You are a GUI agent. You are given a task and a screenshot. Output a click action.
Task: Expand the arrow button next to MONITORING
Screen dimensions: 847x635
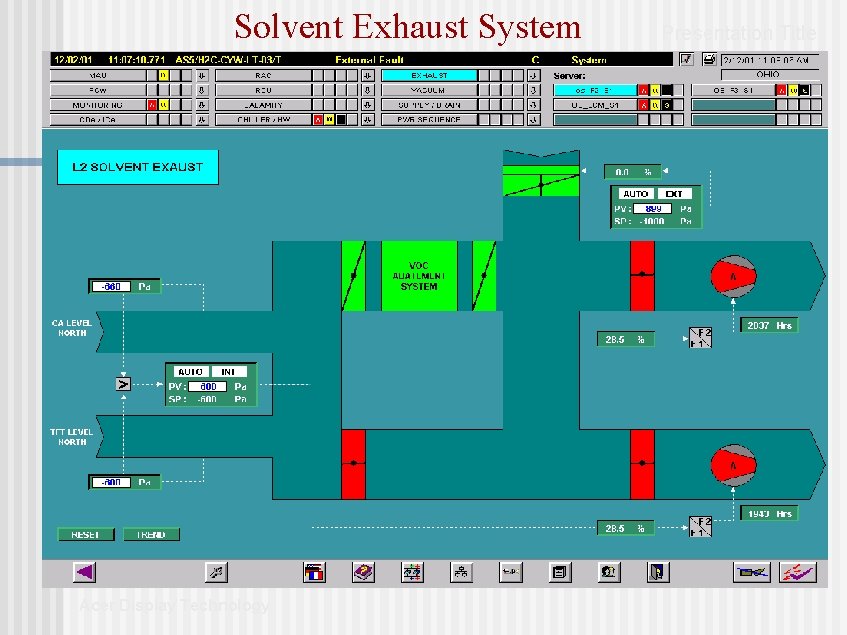[x=201, y=105]
